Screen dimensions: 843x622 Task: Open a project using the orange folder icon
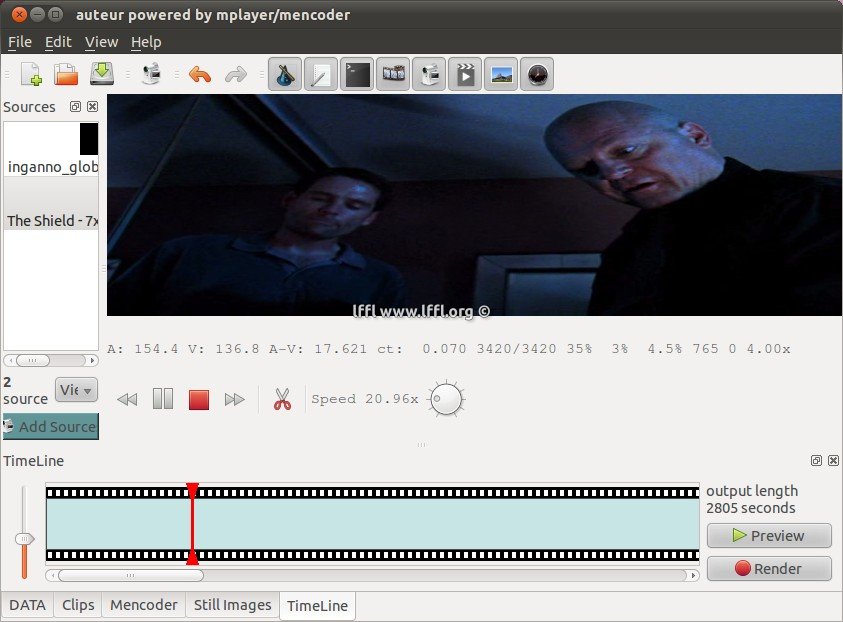coord(66,74)
